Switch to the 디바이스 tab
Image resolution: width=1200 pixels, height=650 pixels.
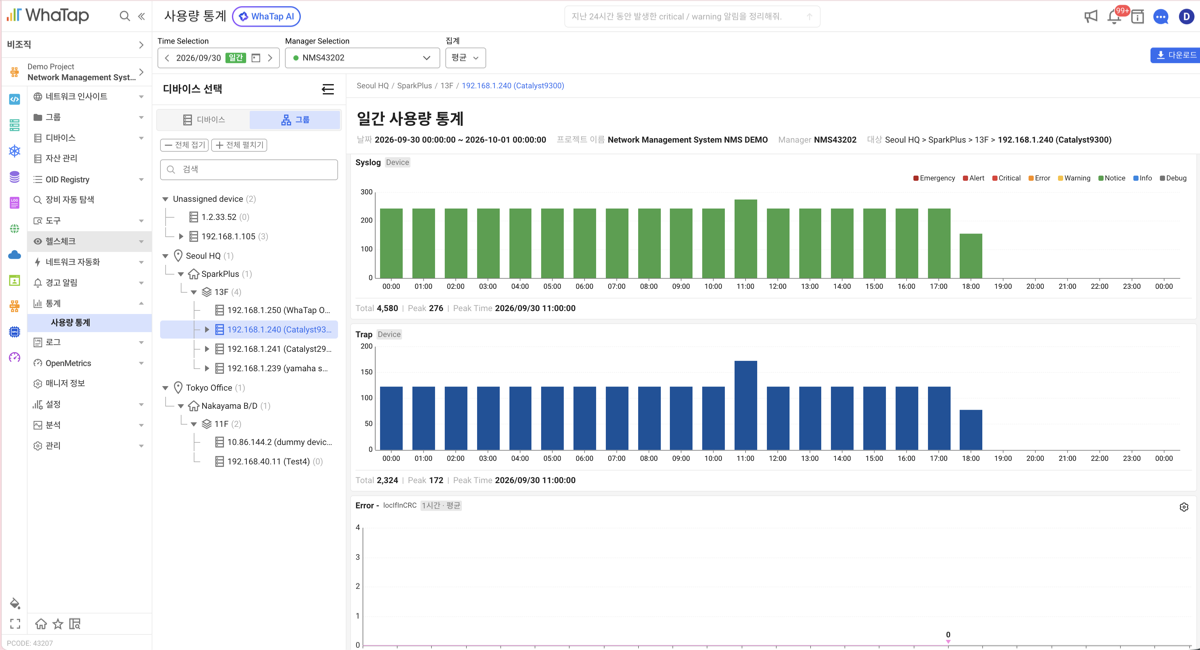click(x=204, y=120)
